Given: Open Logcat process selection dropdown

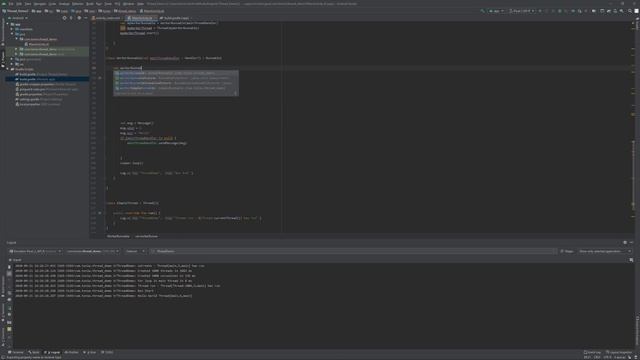Looking at the screenshot, I should [92, 251].
